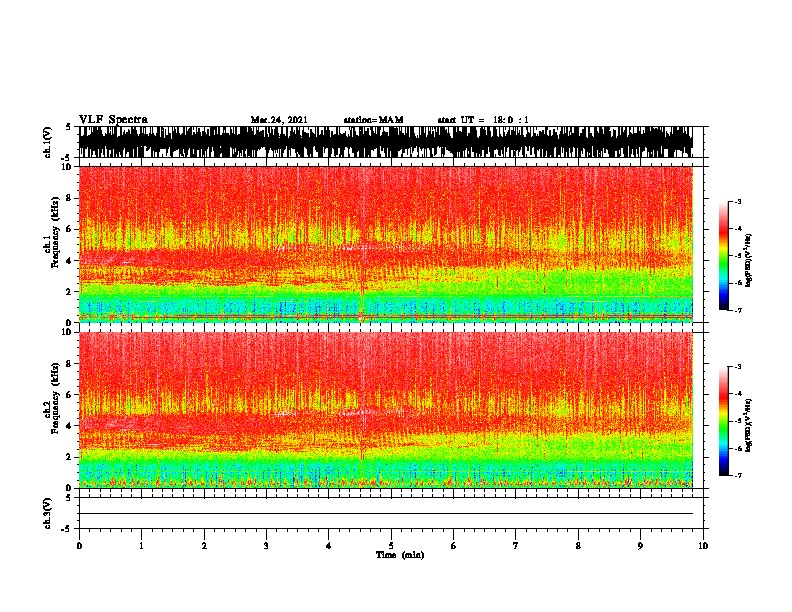This screenshot has height=612, width=792.
Task: Click time axis tick label '6'
Action: [x=454, y=546]
